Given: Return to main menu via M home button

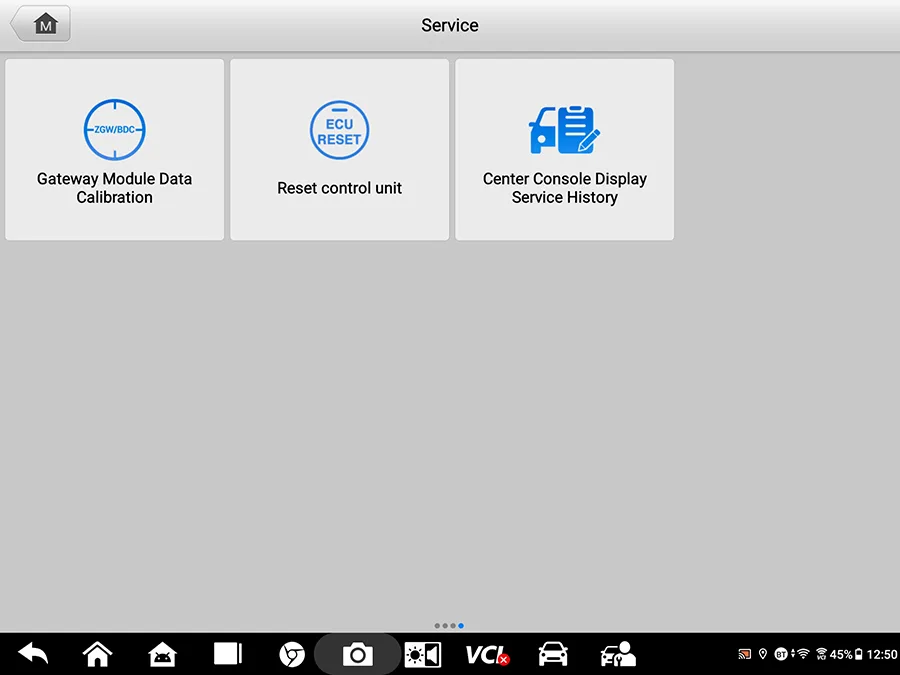Looking at the screenshot, I should [x=41, y=24].
